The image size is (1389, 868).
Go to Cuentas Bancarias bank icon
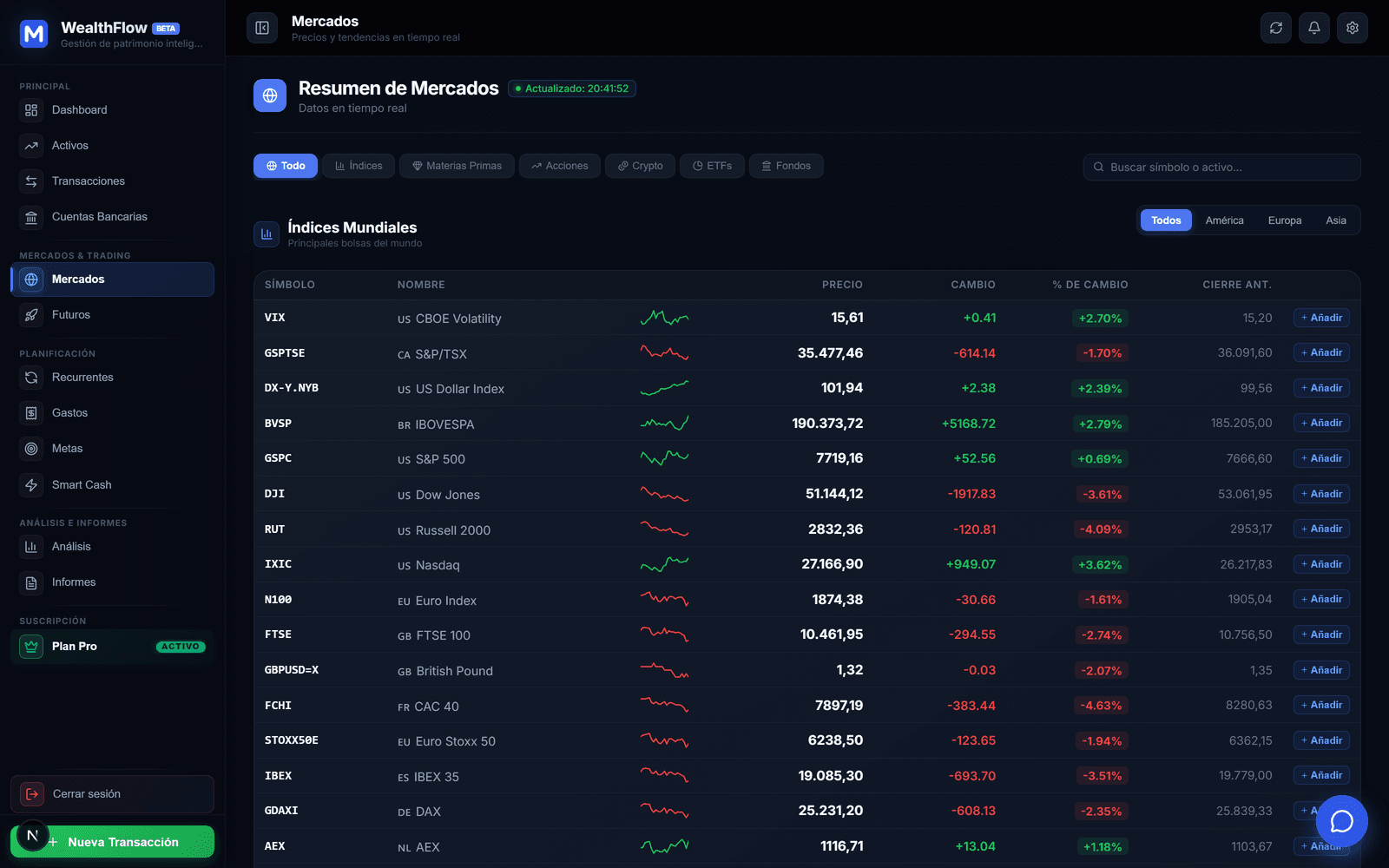point(31,217)
